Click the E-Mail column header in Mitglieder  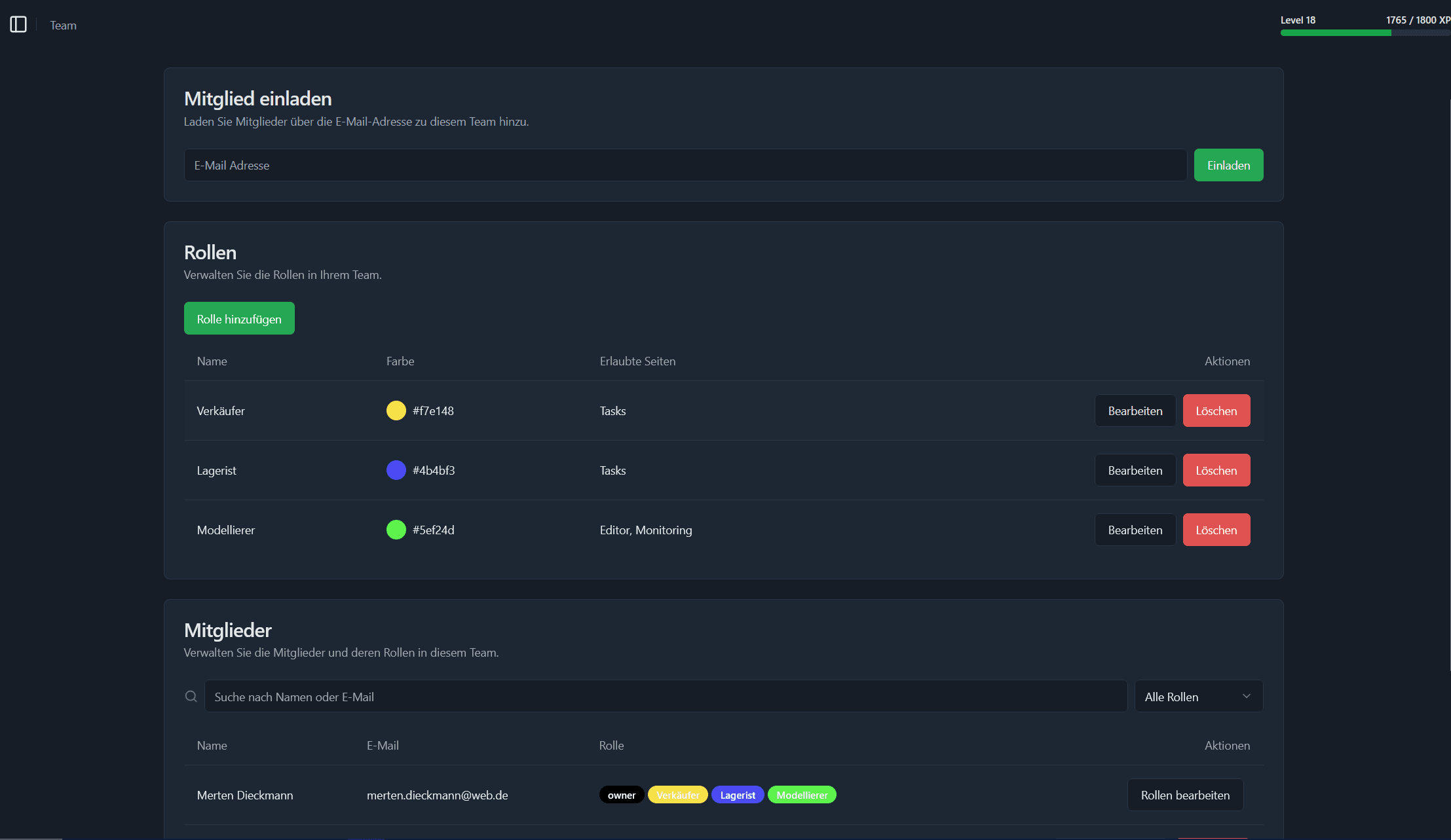[383, 746]
